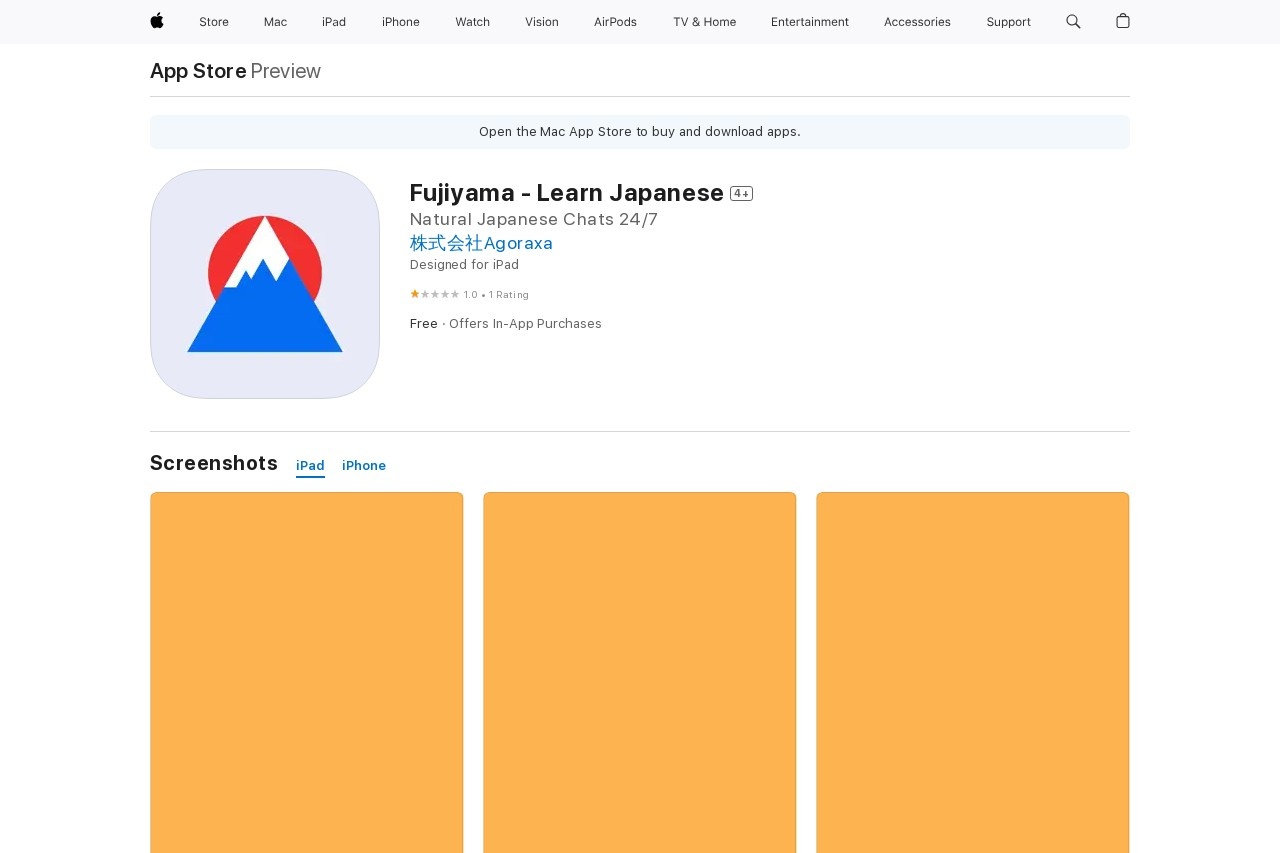Open the third orange screenshot thumbnail
Screen dimensions: 1280x853
(x=973, y=672)
